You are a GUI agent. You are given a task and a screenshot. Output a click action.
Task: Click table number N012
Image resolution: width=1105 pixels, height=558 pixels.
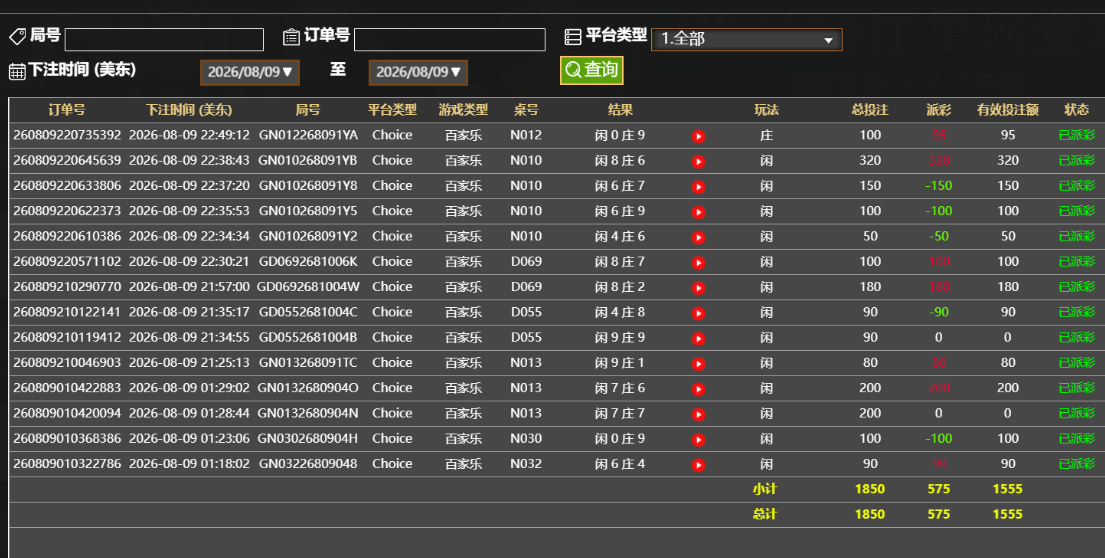coord(526,135)
